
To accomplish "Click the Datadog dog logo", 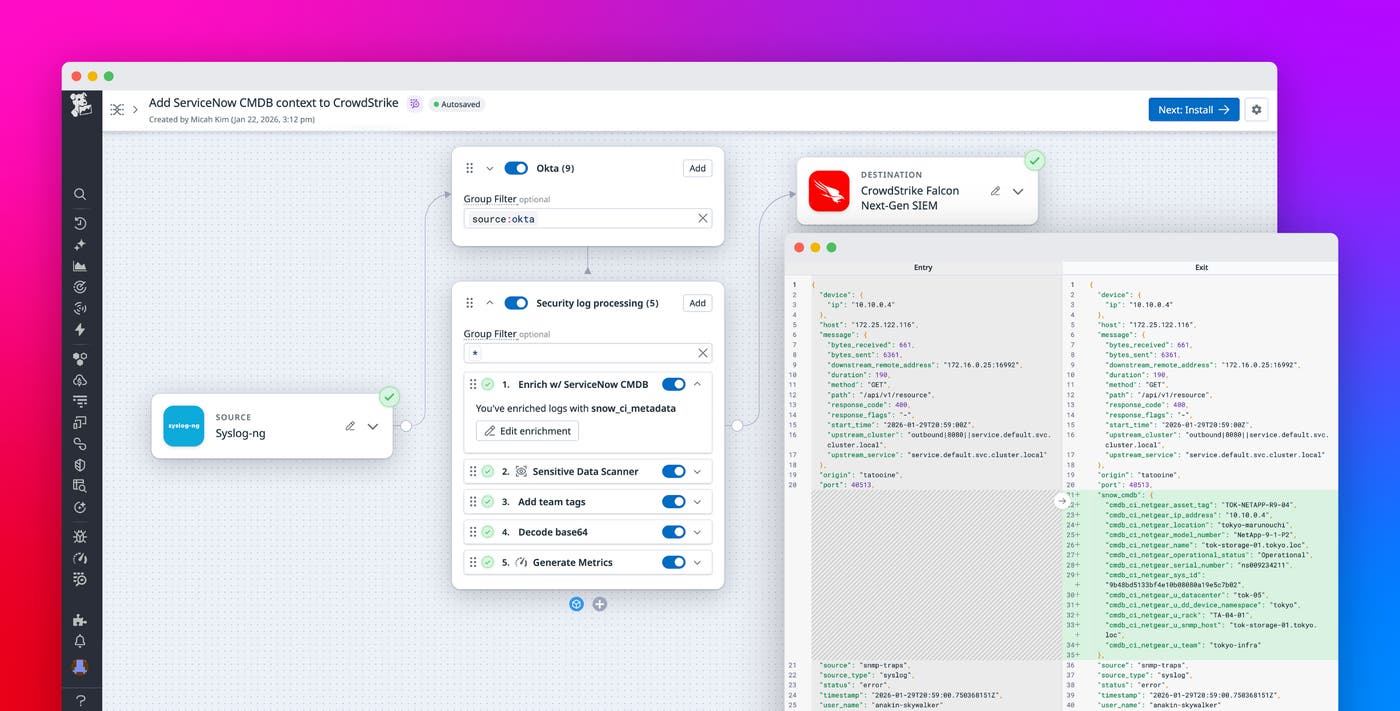I will (80, 106).
